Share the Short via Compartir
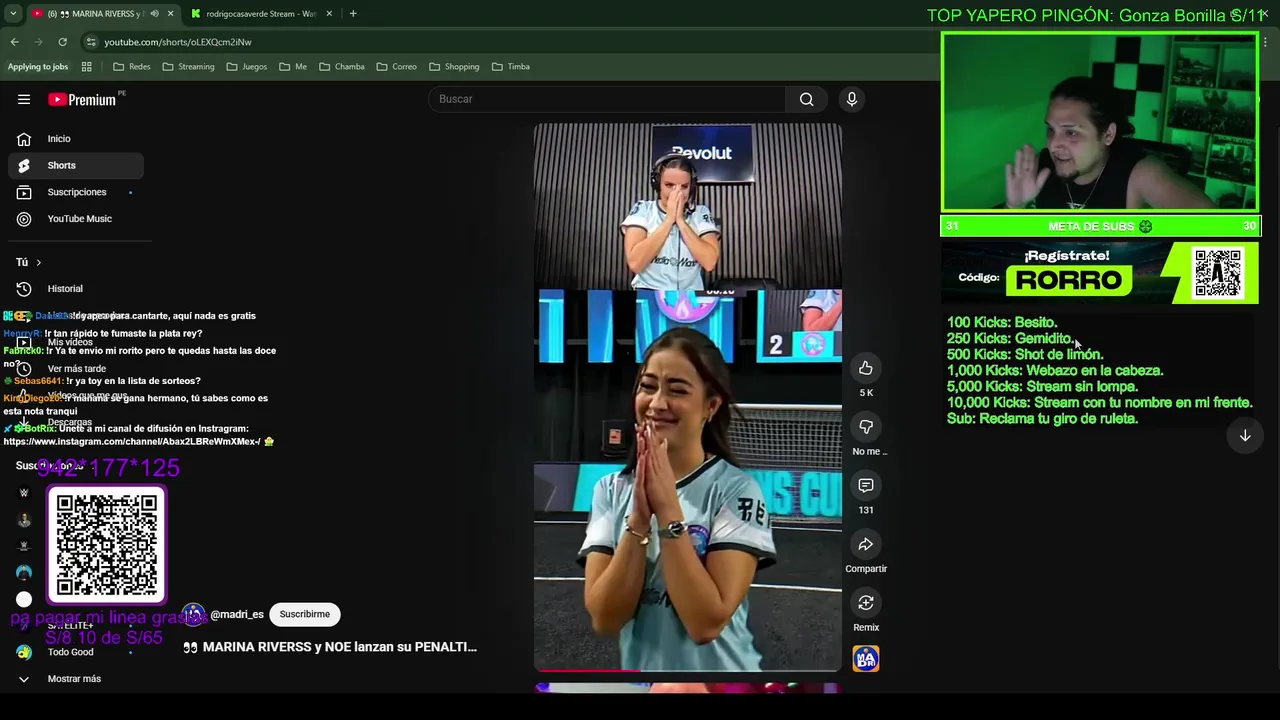Viewport: 1280px width, 720px height. coord(866,544)
